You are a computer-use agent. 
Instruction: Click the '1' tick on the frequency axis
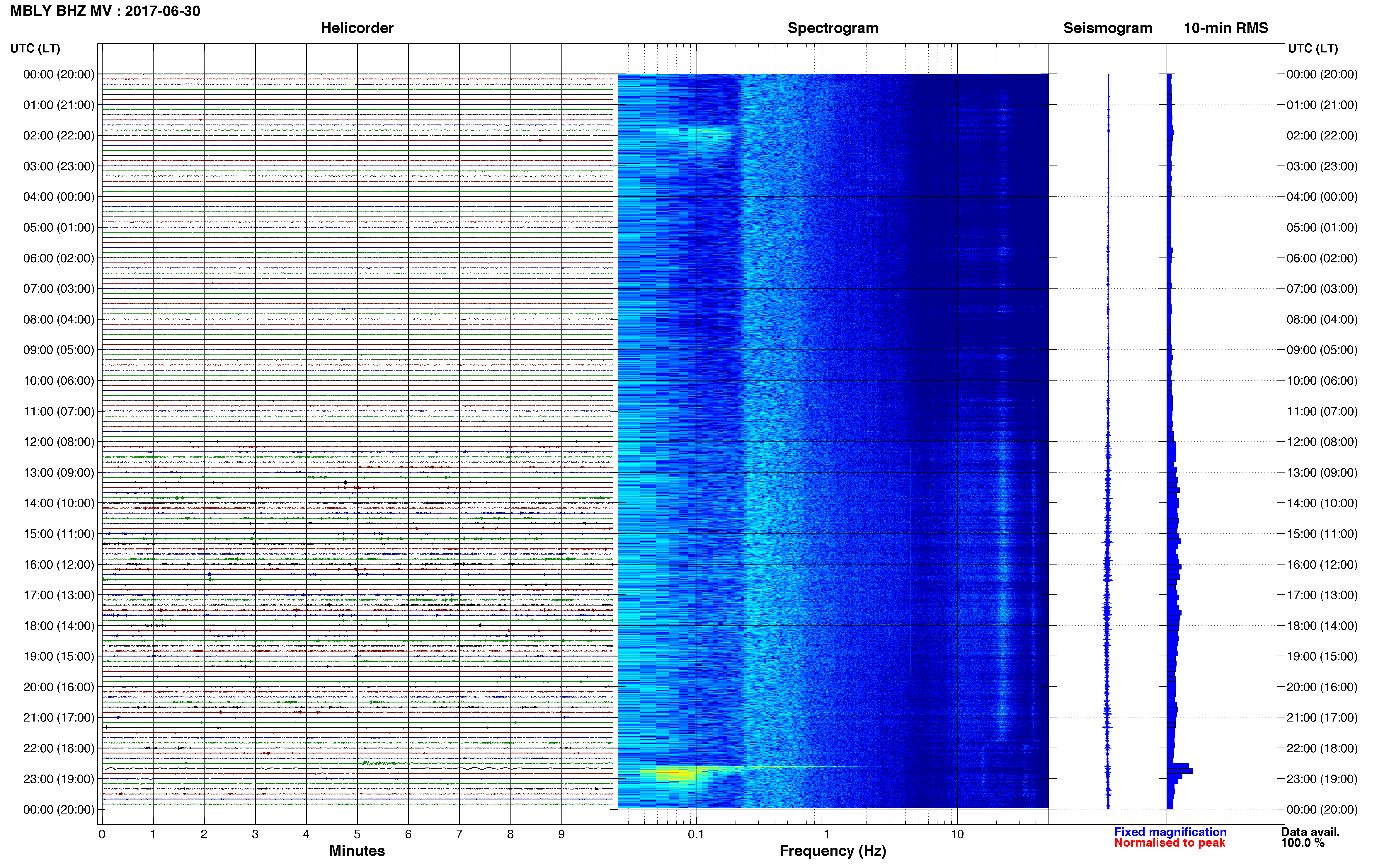[x=826, y=835]
